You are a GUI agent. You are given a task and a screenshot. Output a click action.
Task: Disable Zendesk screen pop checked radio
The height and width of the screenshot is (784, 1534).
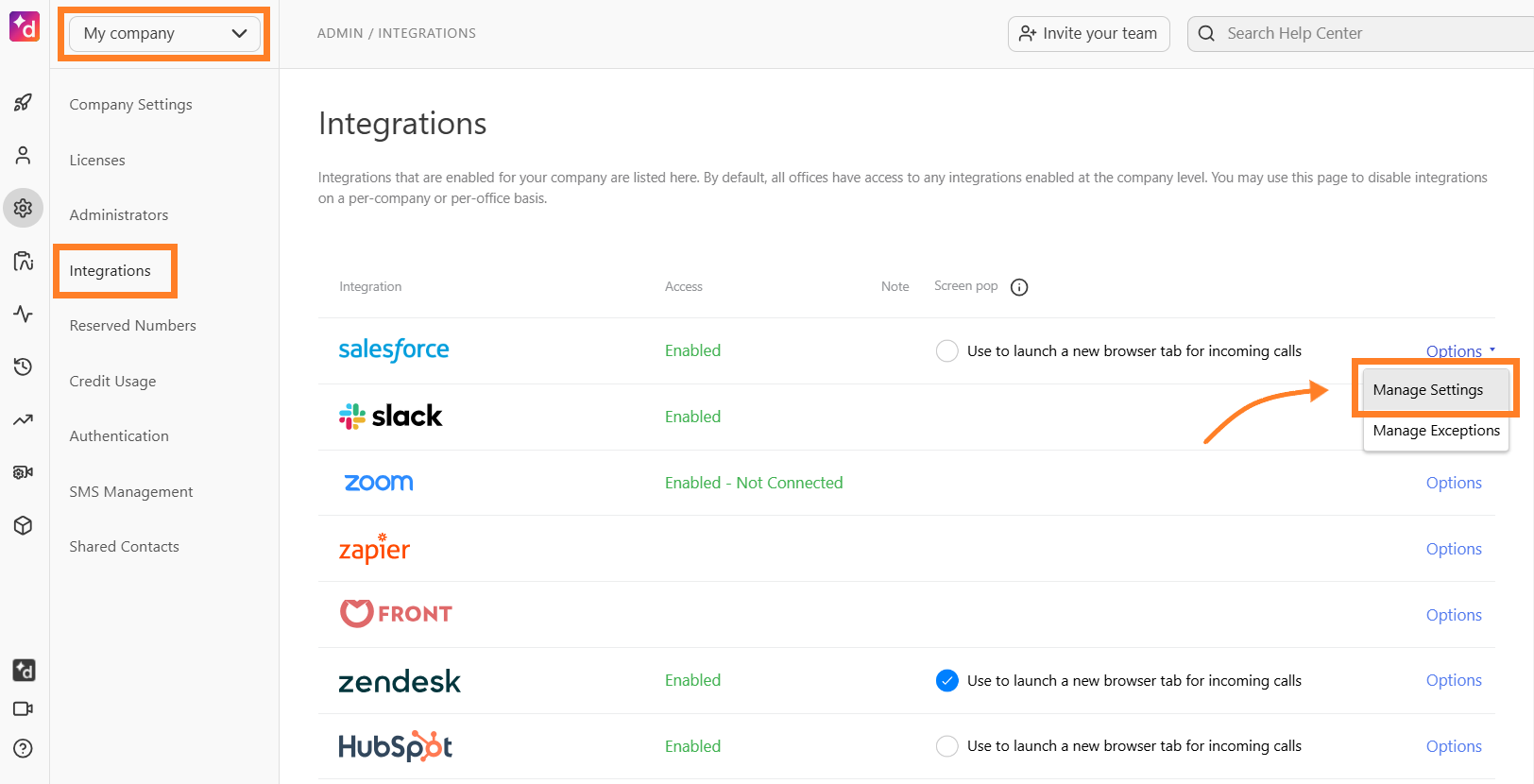tap(946, 680)
